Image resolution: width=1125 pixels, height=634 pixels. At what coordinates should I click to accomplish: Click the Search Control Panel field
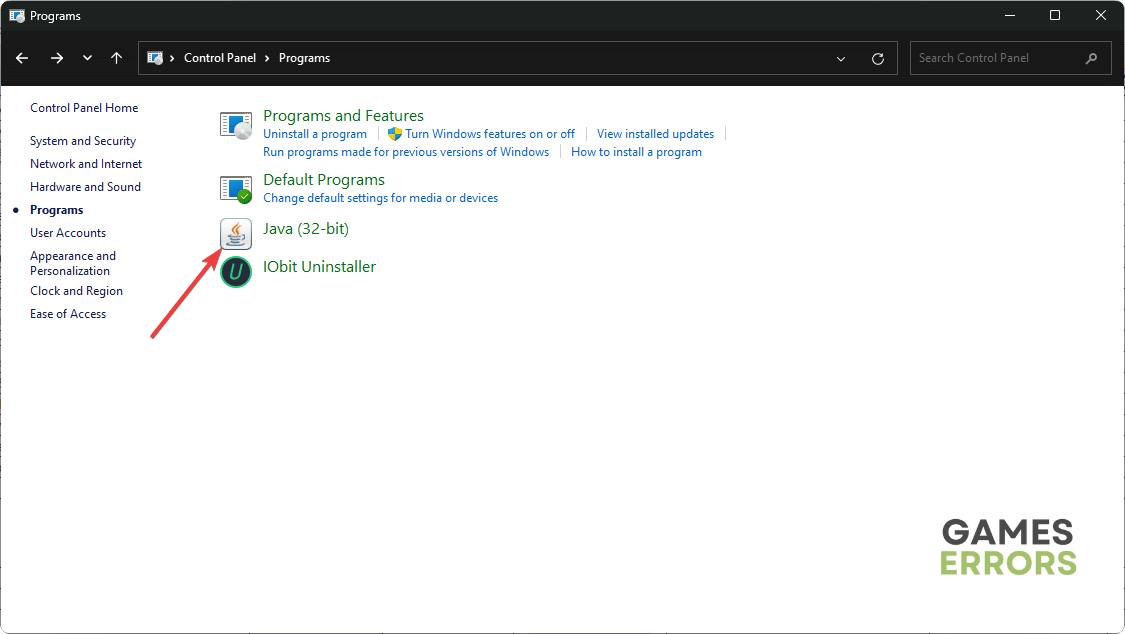click(995, 58)
